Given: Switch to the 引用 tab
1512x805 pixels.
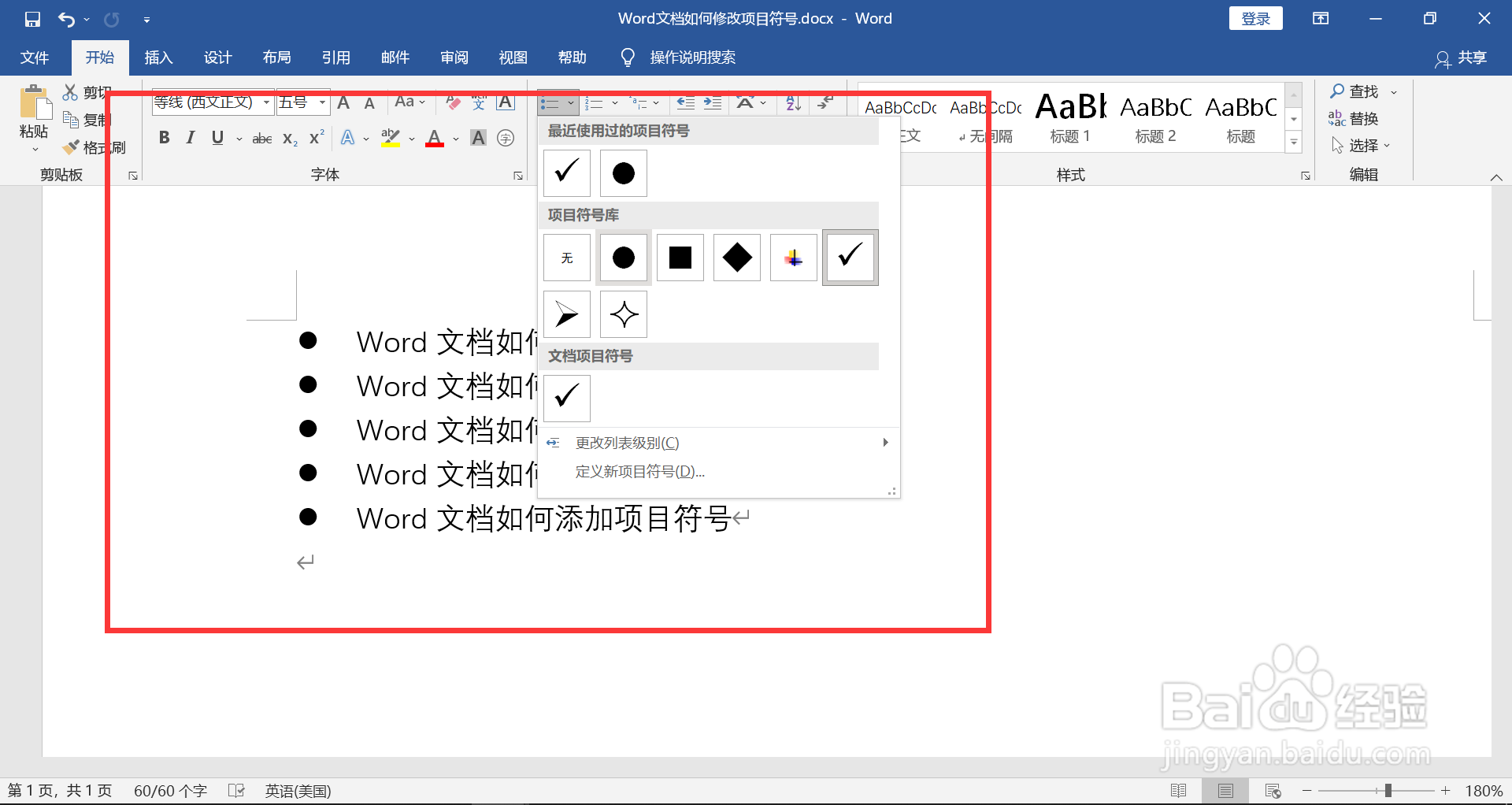Looking at the screenshot, I should coord(335,57).
